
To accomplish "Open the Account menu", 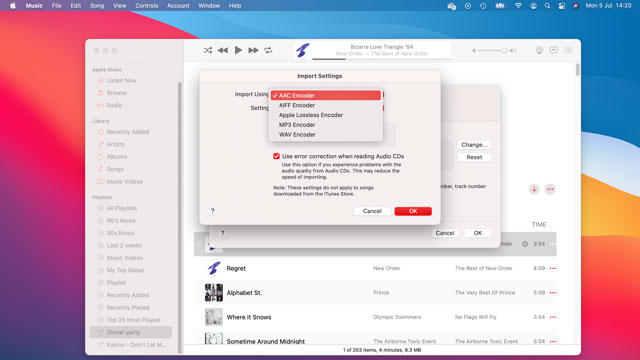I will [x=178, y=6].
